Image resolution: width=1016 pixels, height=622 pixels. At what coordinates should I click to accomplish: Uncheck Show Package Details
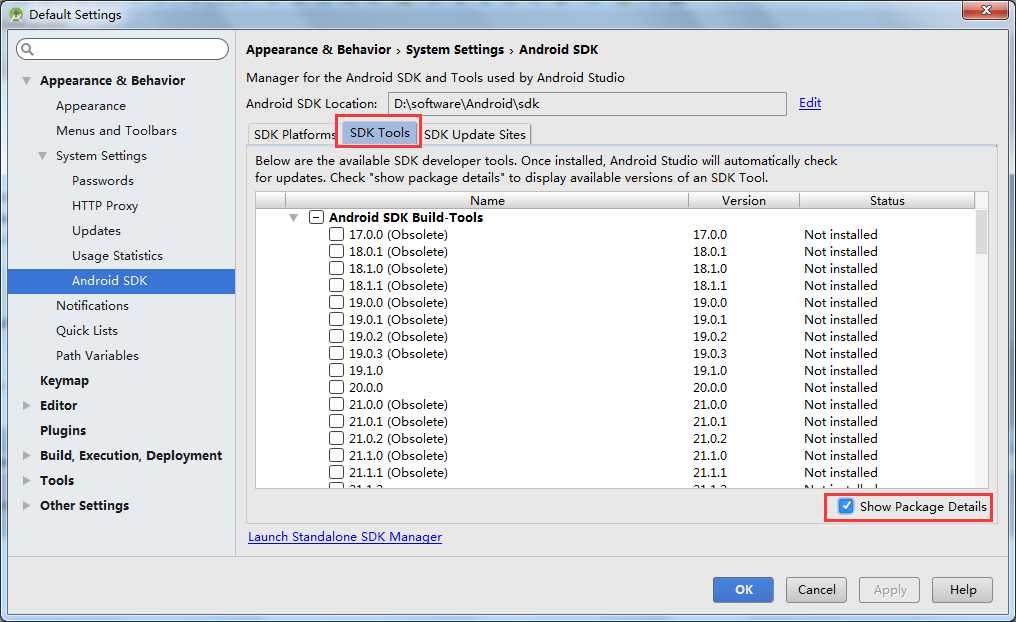[846, 507]
